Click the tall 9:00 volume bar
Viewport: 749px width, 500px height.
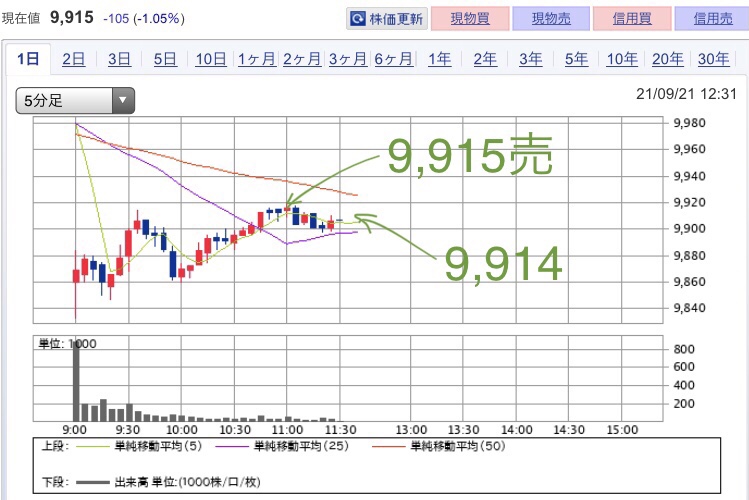tap(75, 381)
